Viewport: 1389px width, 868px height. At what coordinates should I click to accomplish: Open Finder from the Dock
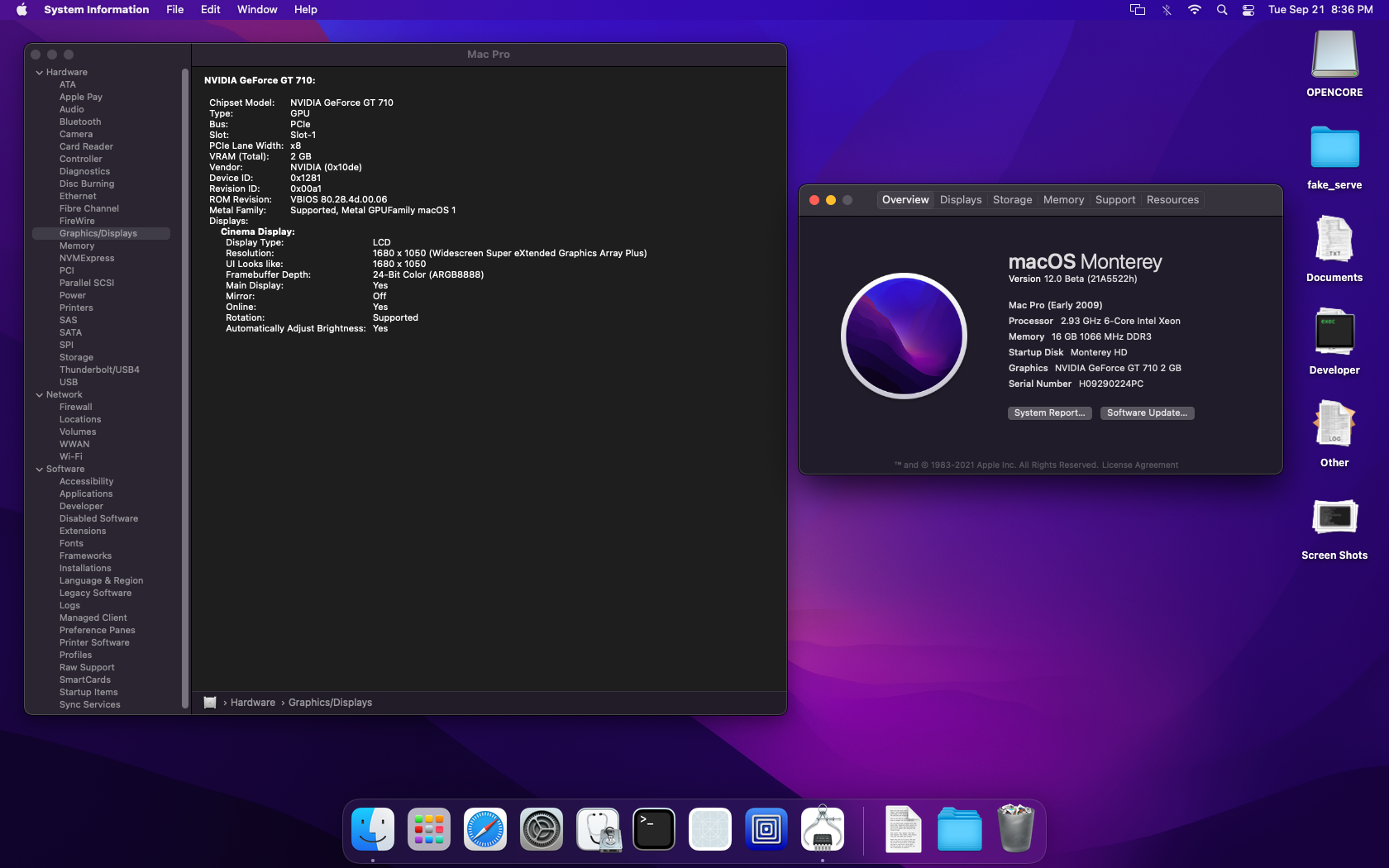click(x=373, y=829)
